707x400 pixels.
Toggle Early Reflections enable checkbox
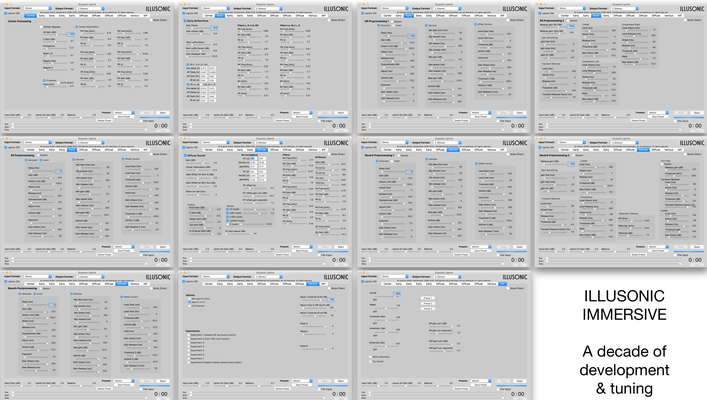pyautogui.click(x=185, y=21)
